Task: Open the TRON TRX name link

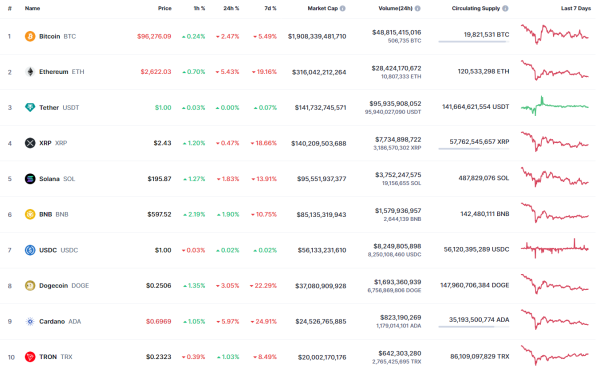Action: 56,357
